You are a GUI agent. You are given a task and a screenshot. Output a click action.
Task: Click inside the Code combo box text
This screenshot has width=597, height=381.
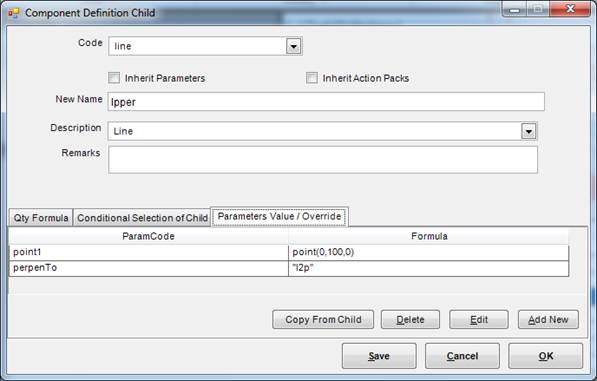[x=197, y=46]
